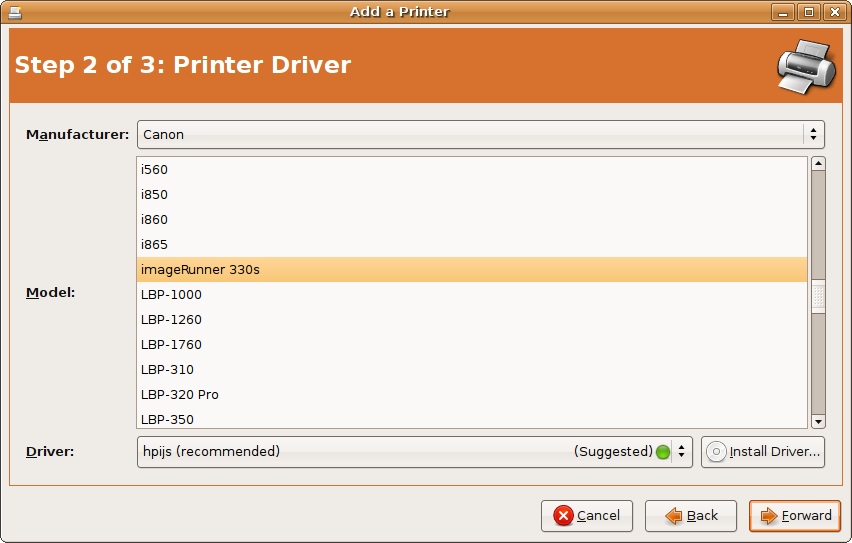Select the LBP-1760 model

(x=472, y=345)
